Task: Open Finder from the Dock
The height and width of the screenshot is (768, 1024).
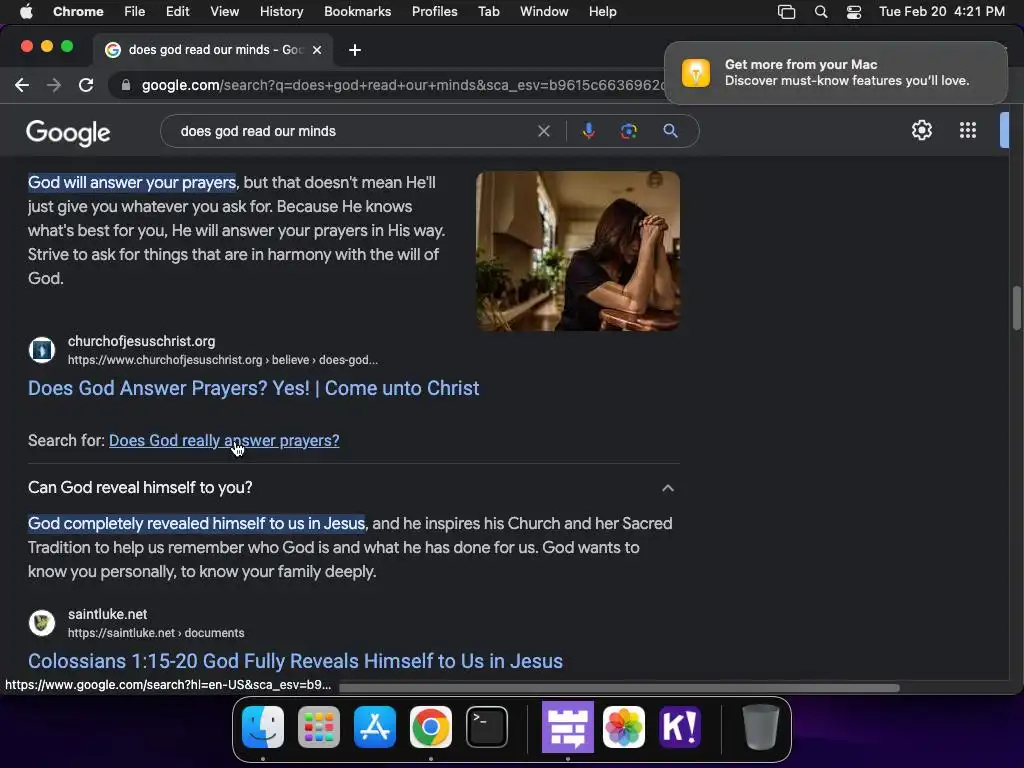Action: point(263,727)
